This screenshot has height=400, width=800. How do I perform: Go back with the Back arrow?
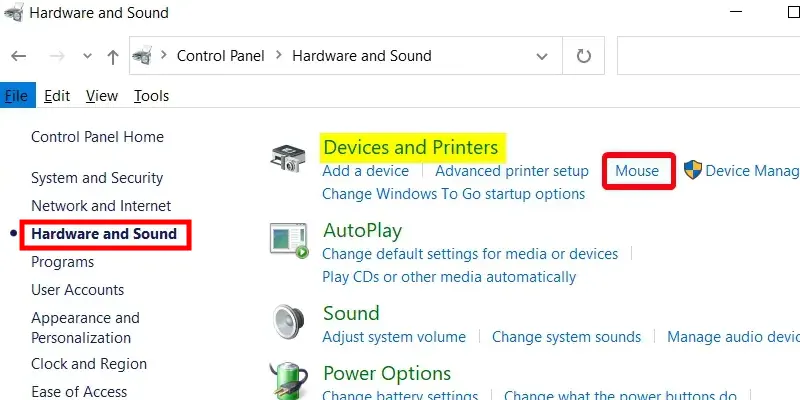18,56
